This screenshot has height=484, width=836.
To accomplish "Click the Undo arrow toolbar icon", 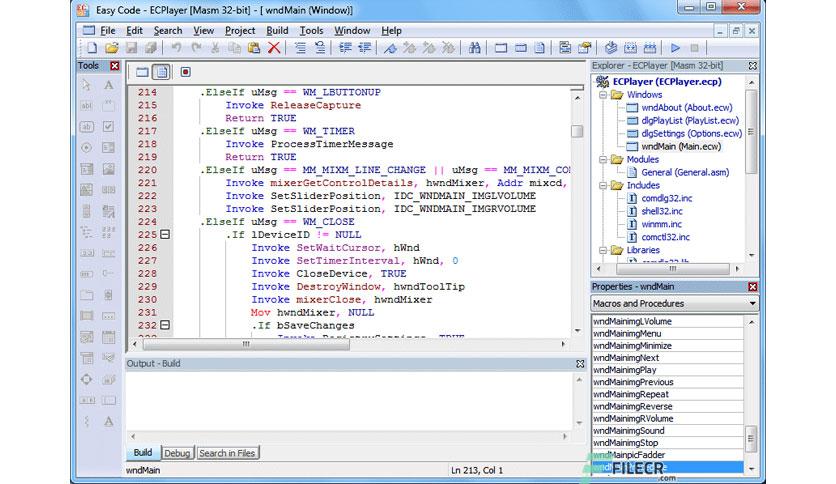I will [176, 48].
